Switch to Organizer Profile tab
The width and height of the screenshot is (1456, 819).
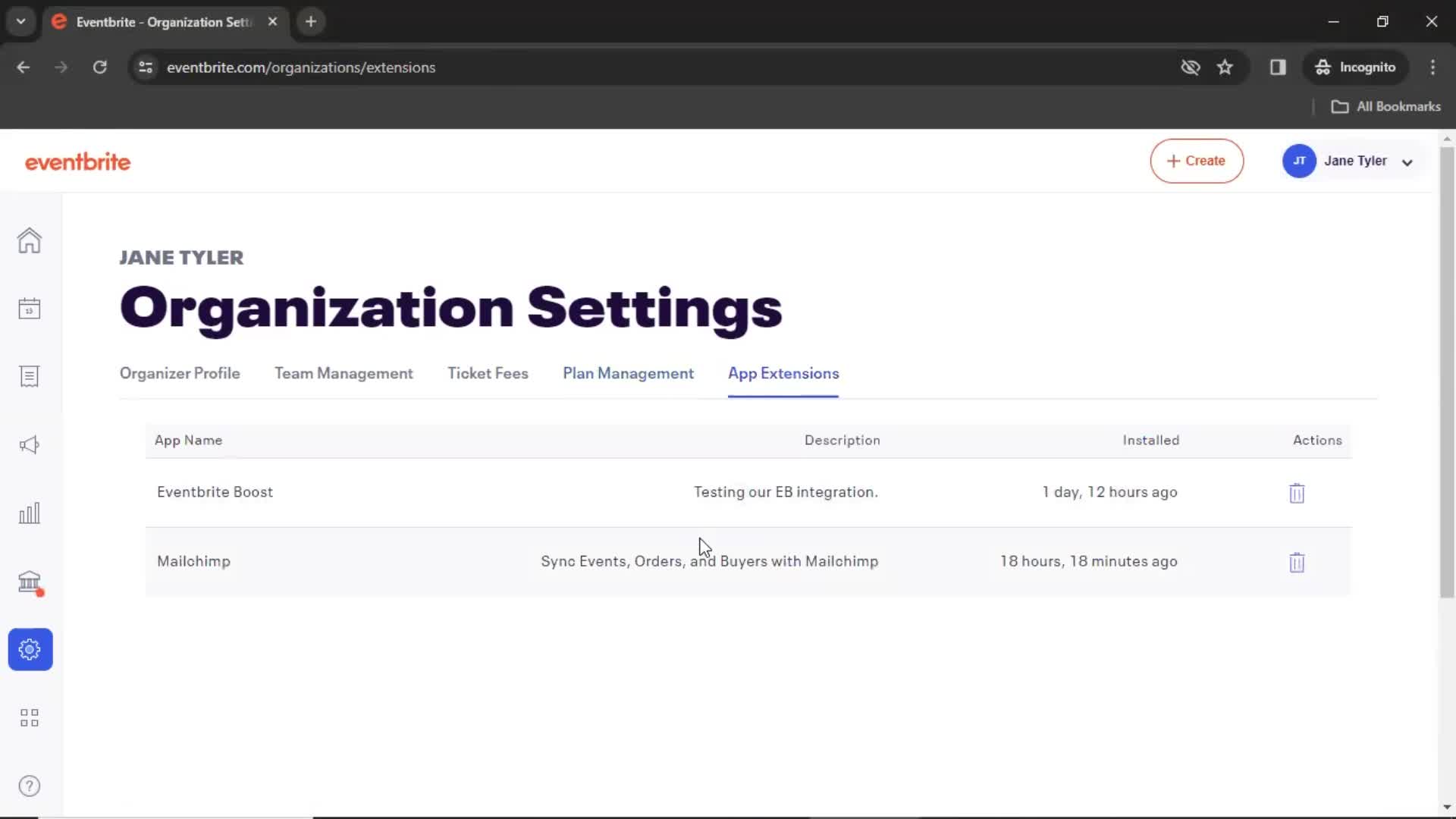[x=180, y=373]
